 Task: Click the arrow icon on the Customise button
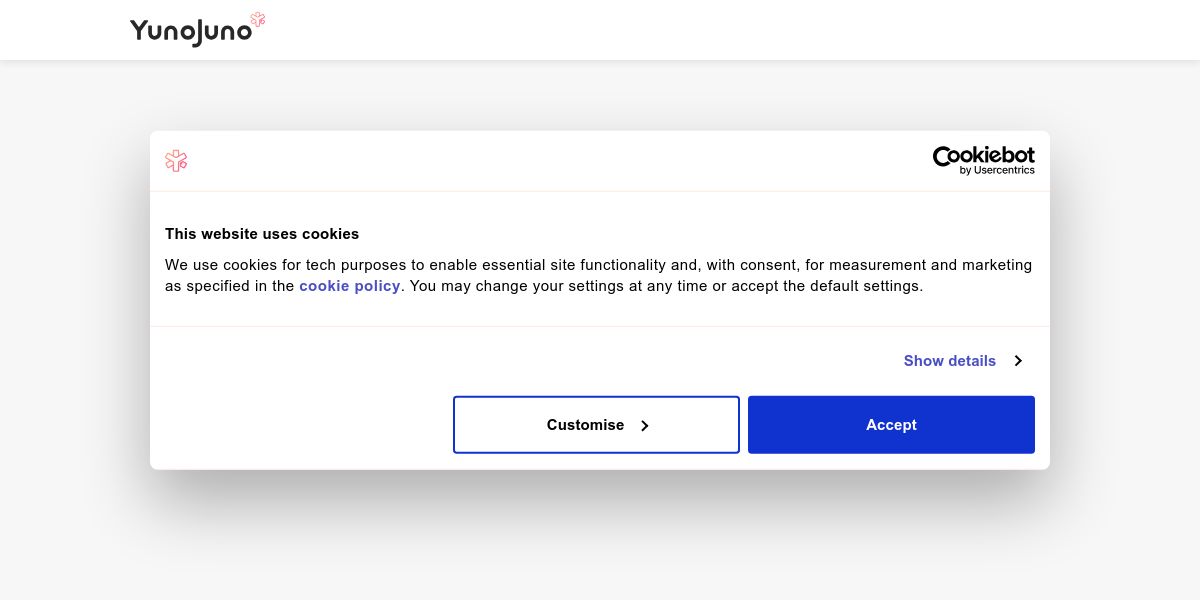(x=645, y=426)
